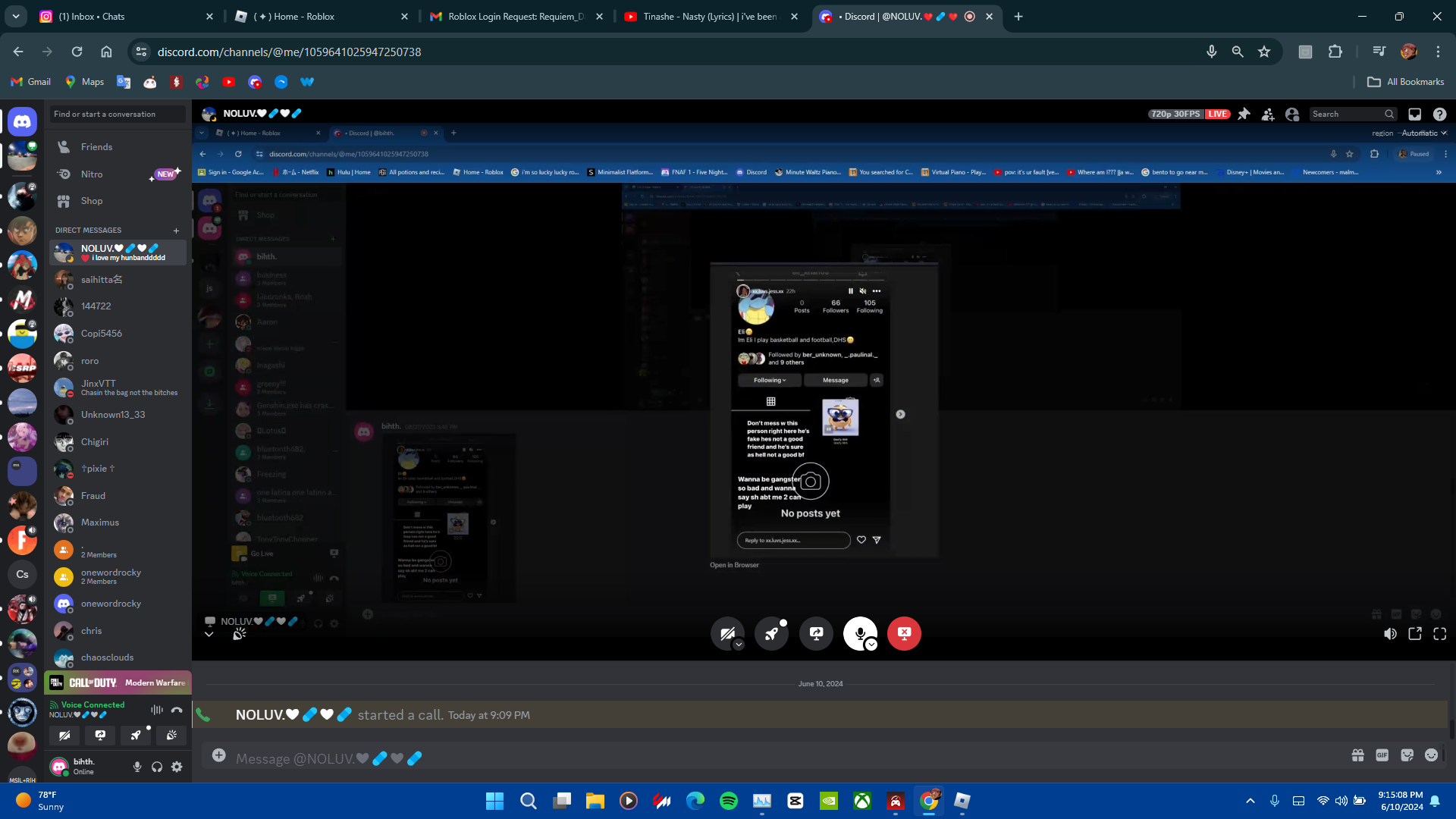Image resolution: width=1456 pixels, height=819 pixels.
Task: Expand microphone input options arrow
Action: 871,645
